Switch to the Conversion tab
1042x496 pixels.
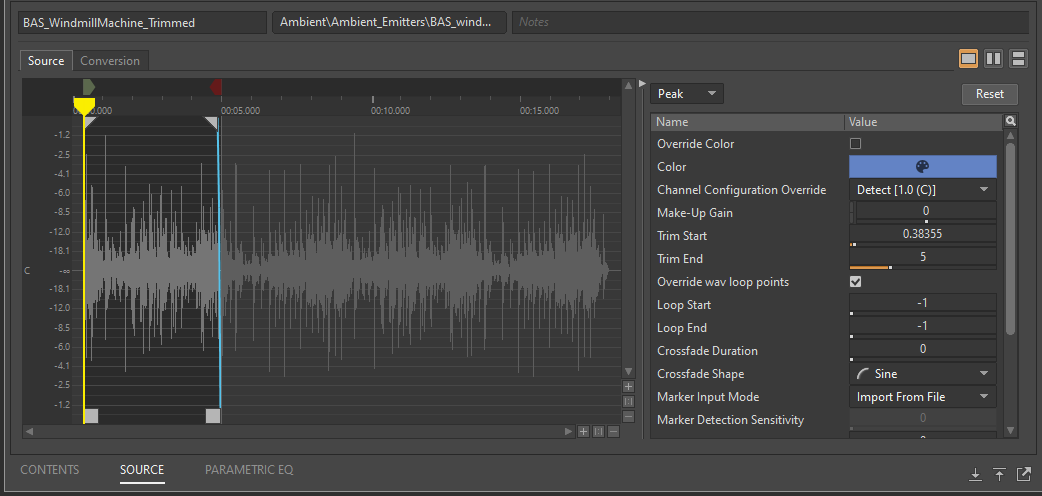click(x=110, y=61)
